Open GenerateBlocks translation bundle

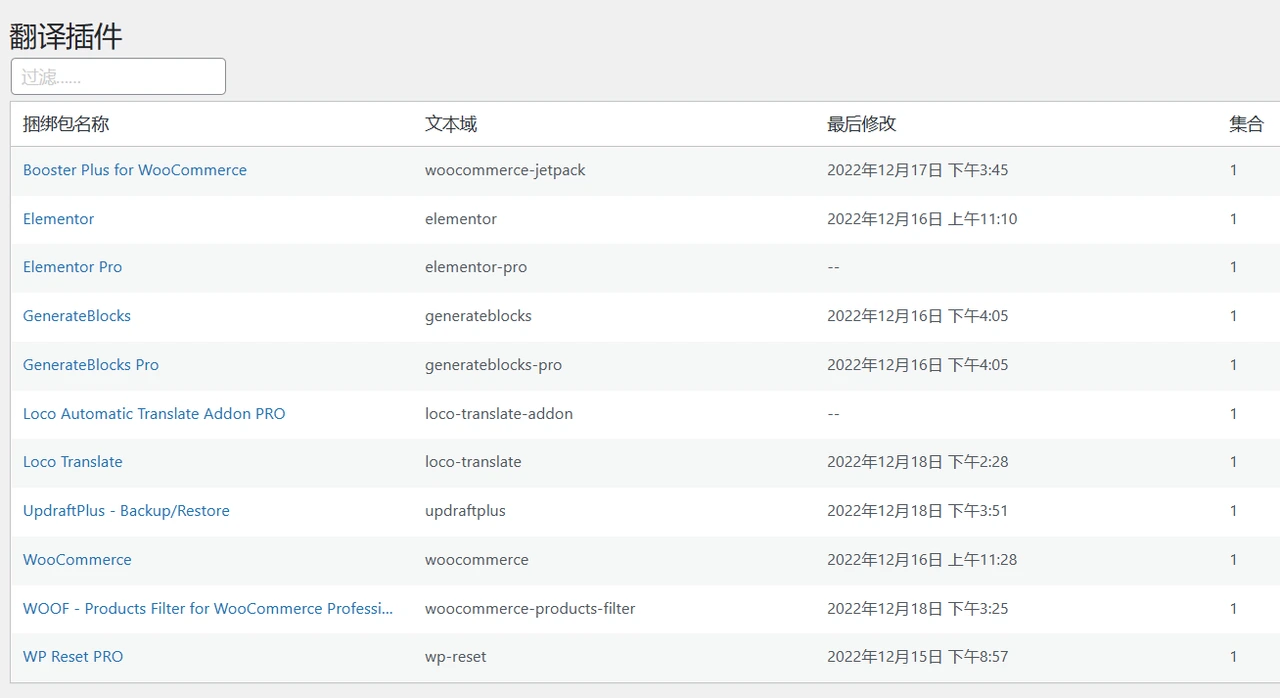77,316
